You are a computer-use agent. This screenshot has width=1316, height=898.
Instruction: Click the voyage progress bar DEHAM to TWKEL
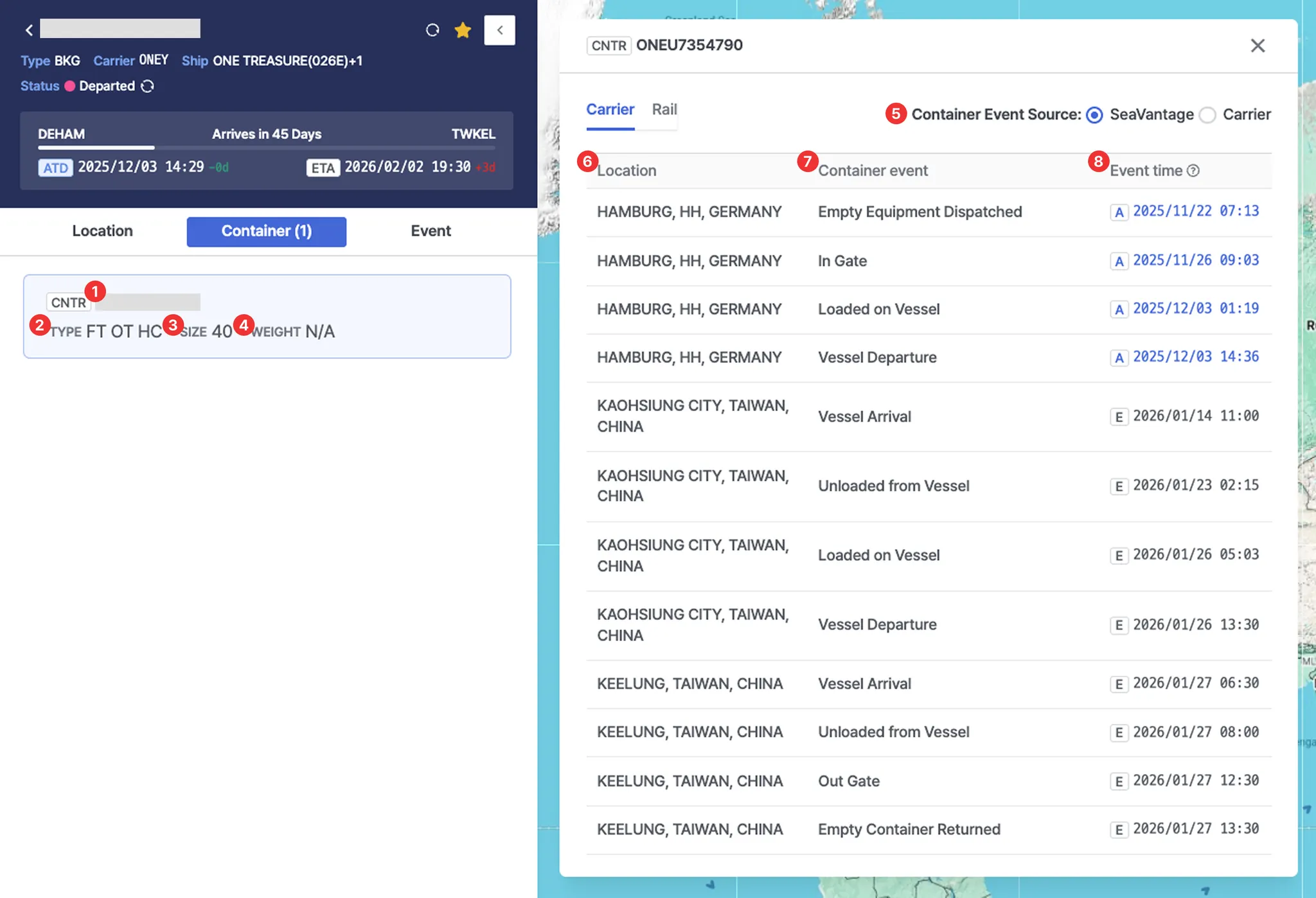266,148
